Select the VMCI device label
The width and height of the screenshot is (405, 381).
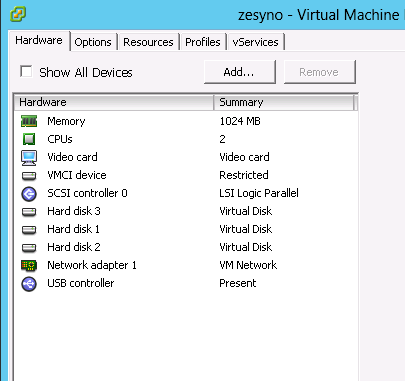coord(77,175)
